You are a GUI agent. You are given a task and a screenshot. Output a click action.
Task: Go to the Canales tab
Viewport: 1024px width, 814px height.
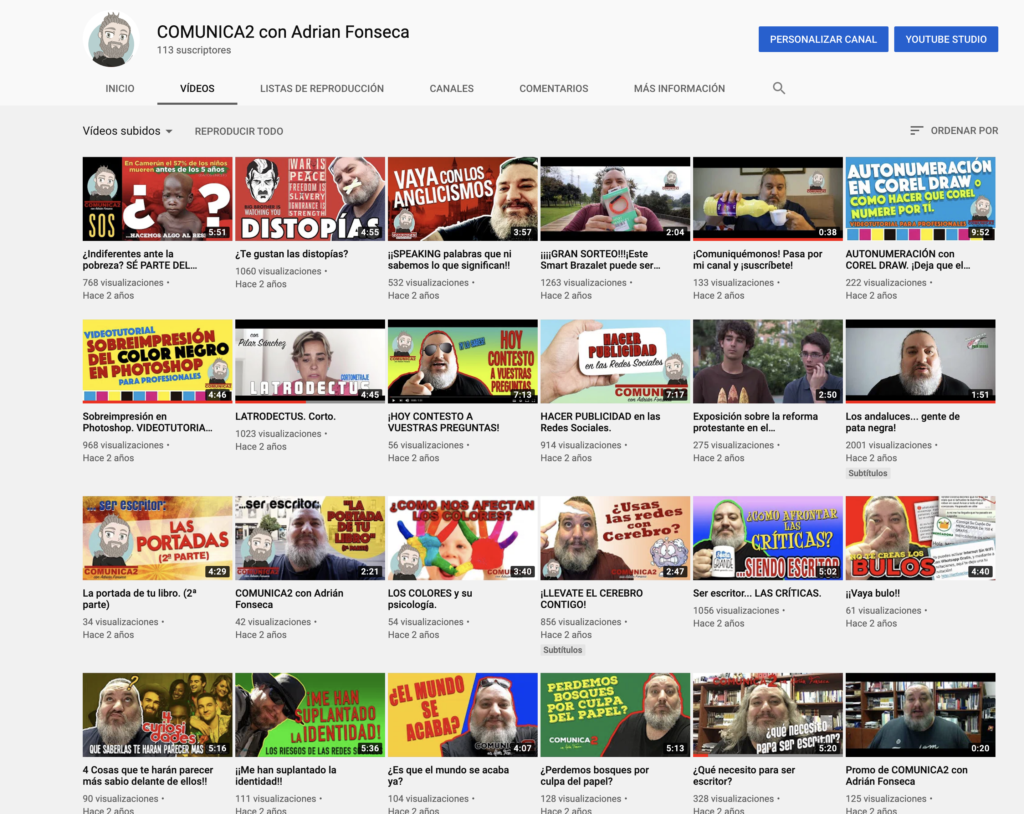tap(451, 88)
